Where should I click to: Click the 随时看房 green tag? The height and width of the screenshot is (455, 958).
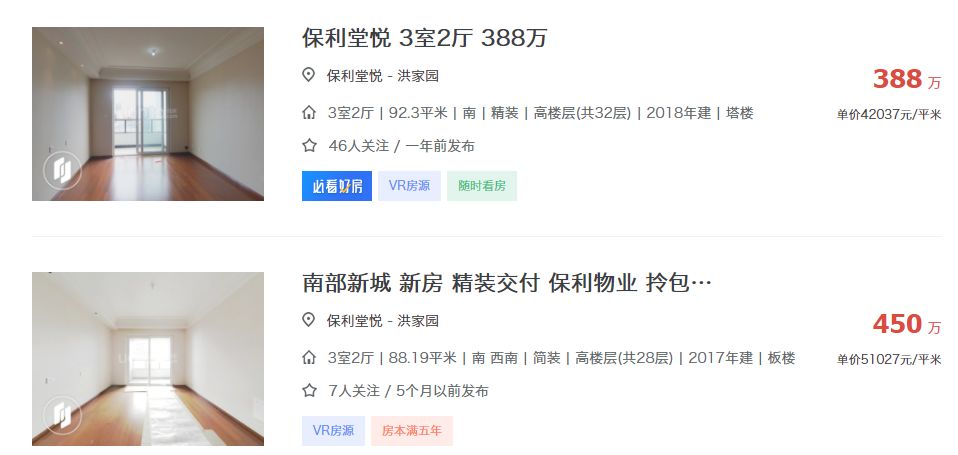482,186
